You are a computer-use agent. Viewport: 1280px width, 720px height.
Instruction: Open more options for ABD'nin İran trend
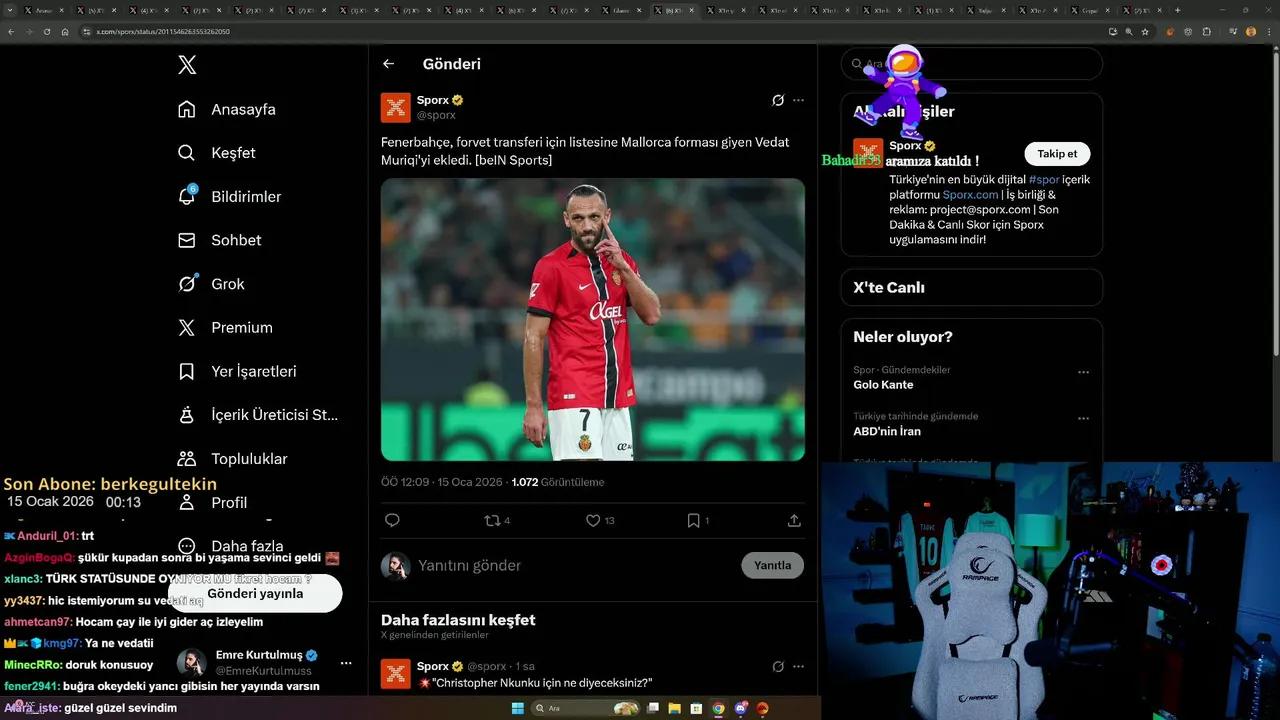[x=1083, y=419]
